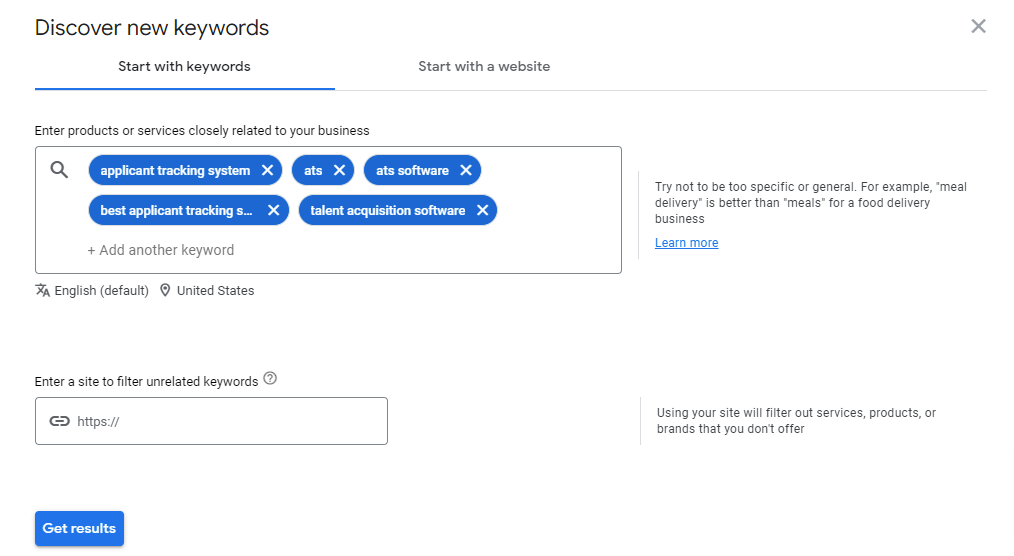
Task: Change the English (default) language setting
Action: pyautogui.click(x=101, y=291)
